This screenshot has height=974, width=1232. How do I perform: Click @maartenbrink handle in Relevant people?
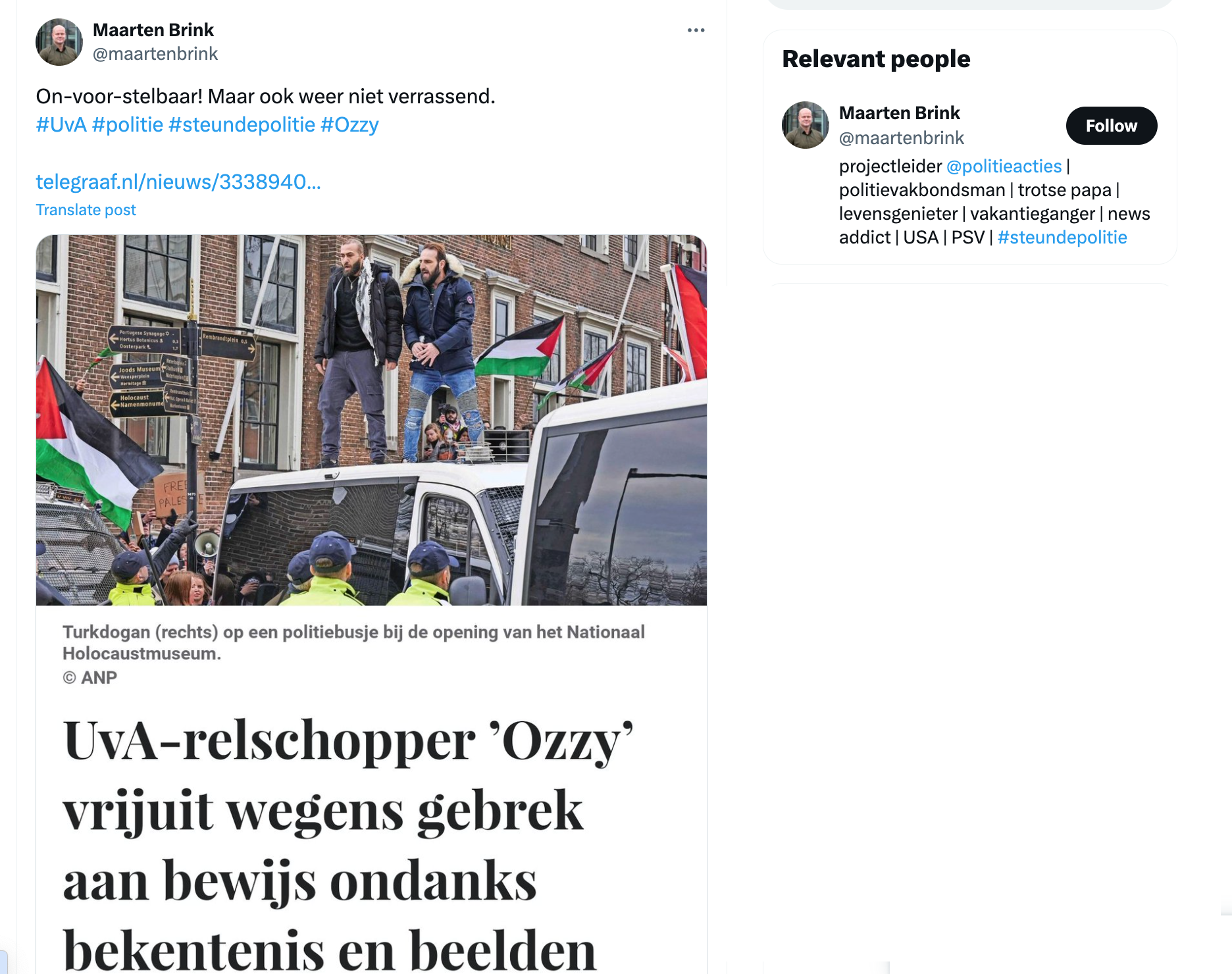click(902, 138)
